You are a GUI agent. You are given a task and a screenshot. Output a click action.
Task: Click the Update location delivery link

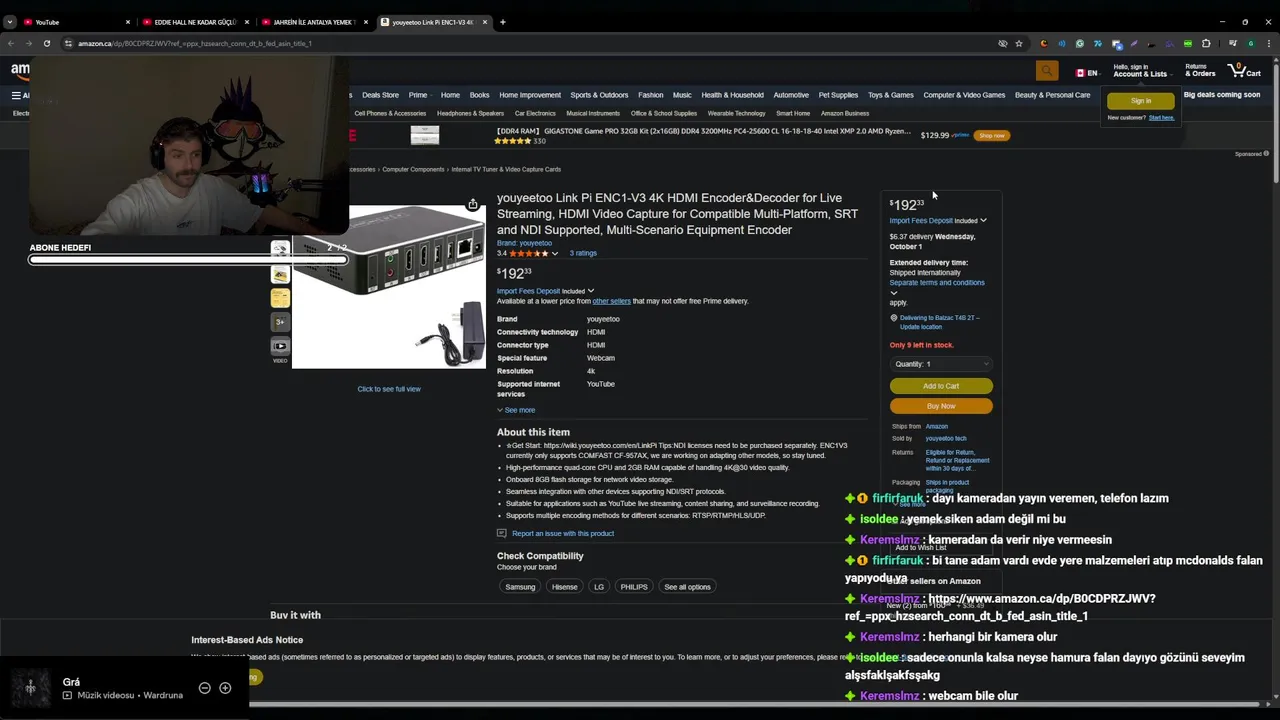(921, 327)
